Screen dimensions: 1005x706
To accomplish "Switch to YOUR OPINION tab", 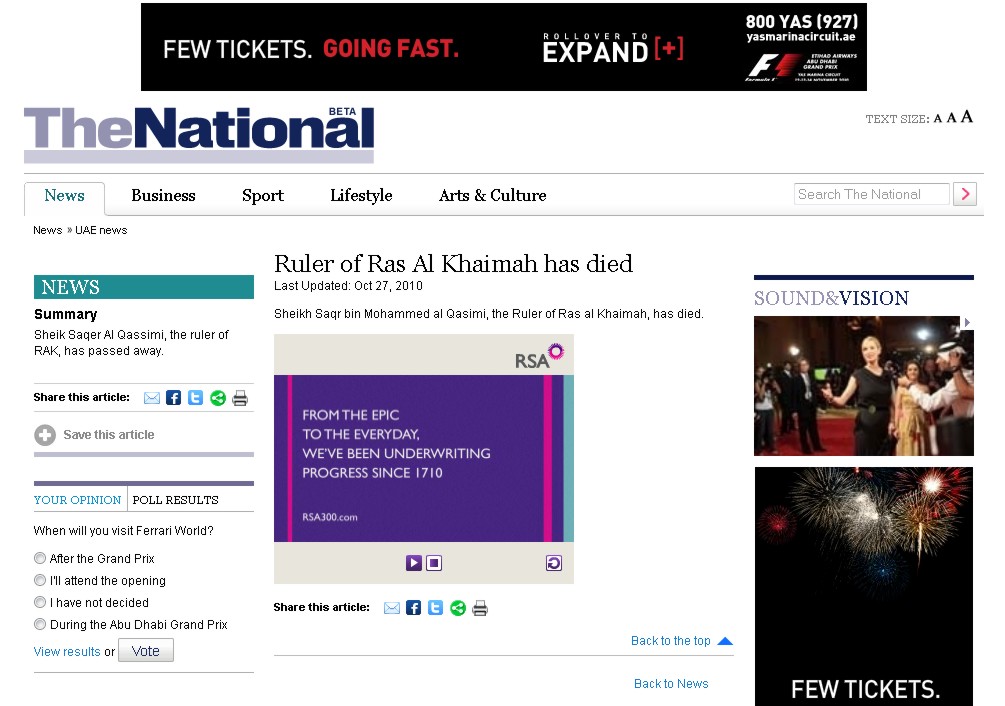I will pos(78,500).
